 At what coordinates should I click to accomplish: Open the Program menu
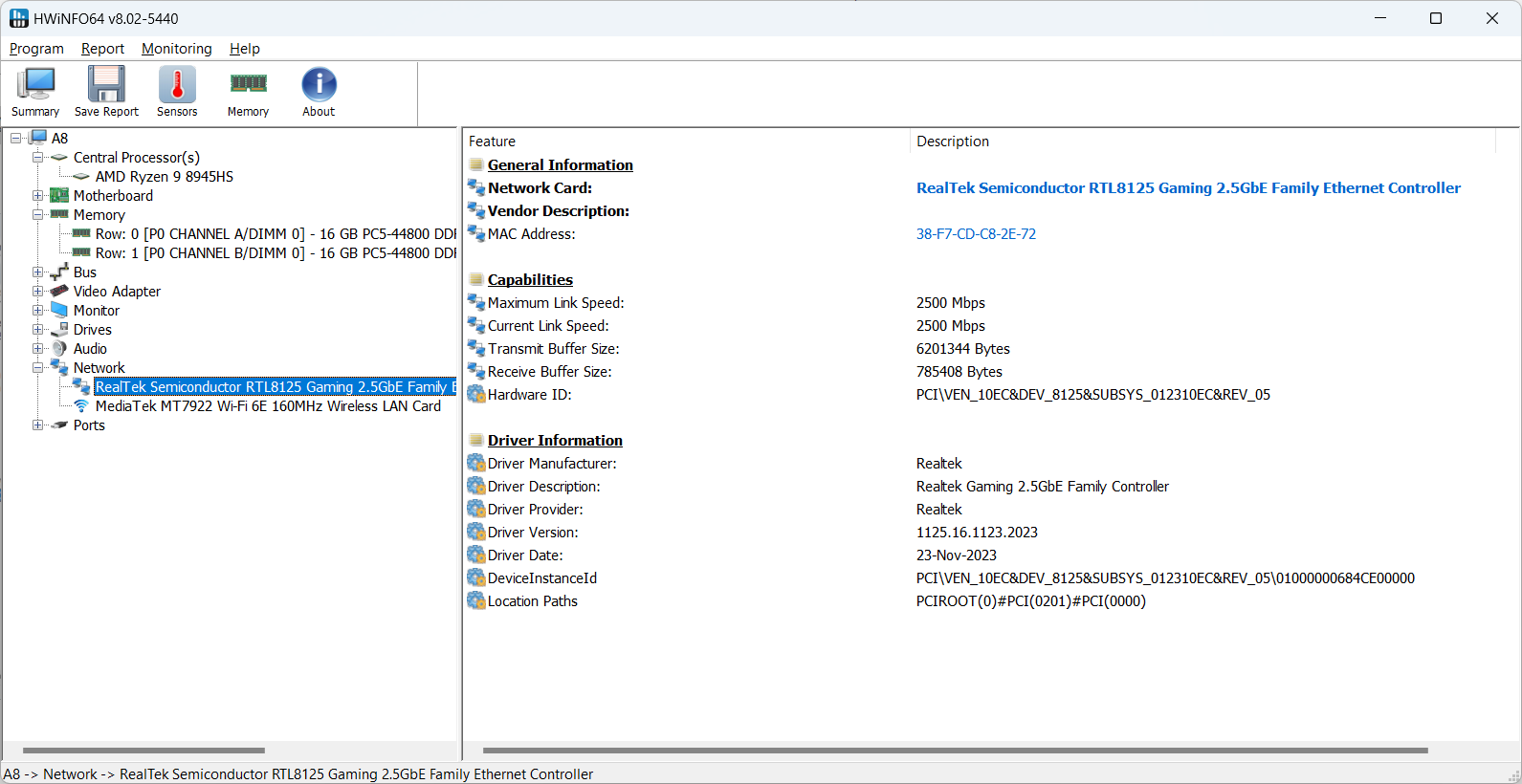pyautogui.click(x=36, y=49)
